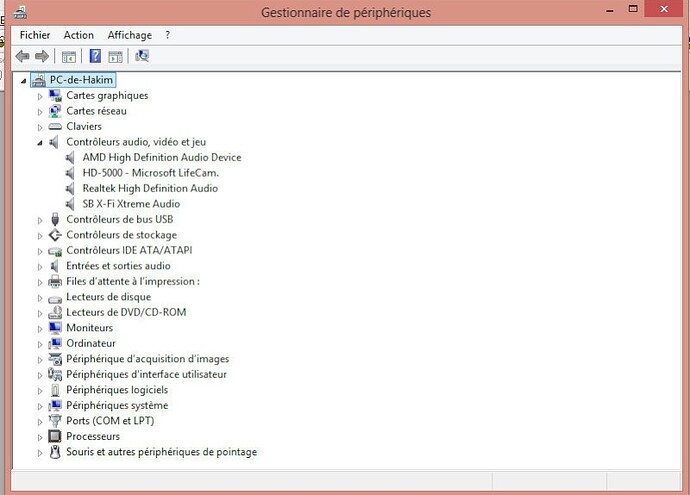
Task: Open the Affichage menu
Action: (129, 35)
